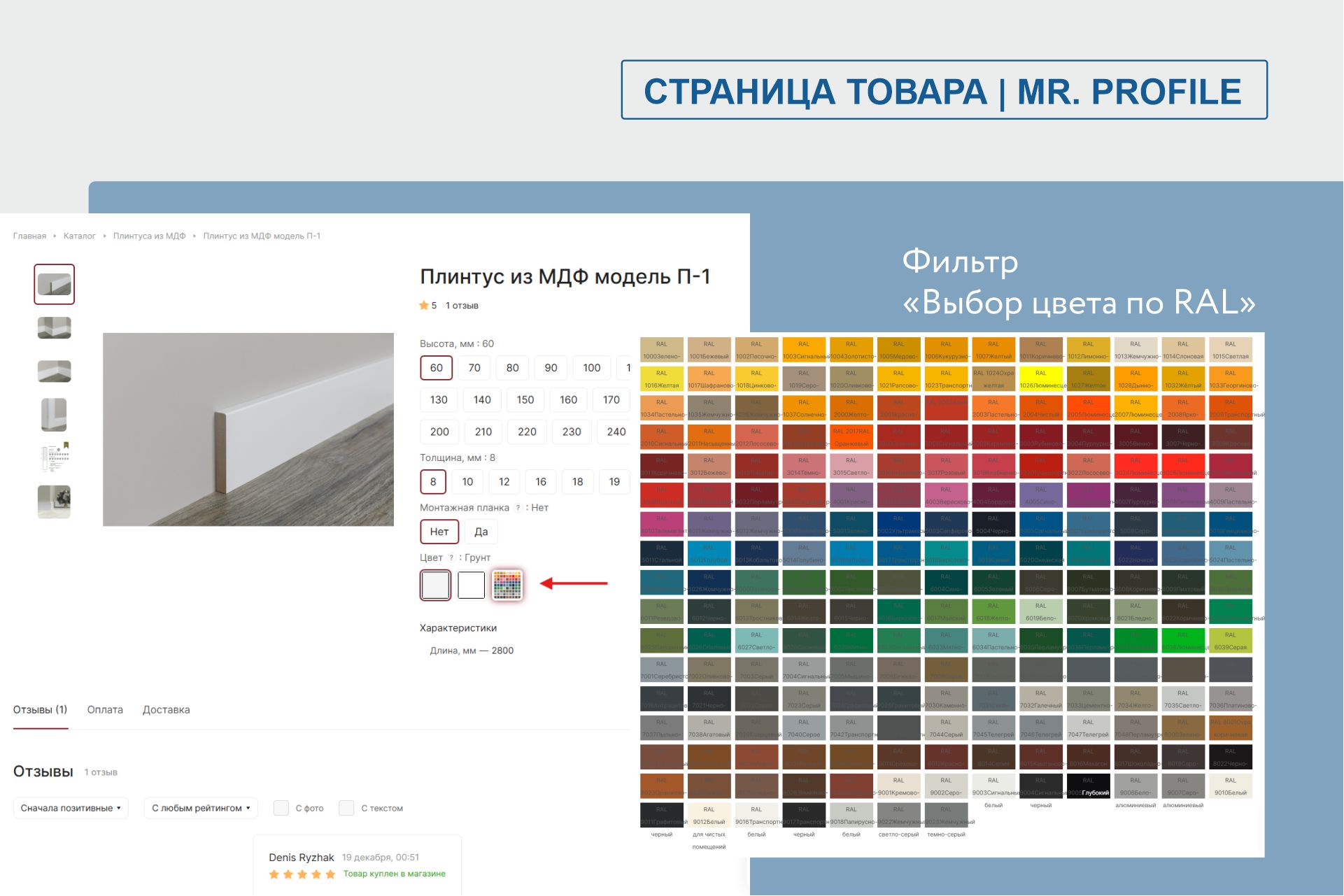Open the С любым рейтингом dropdown
The image size is (1344, 896).
pyautogui.click(x=201, y=808)
